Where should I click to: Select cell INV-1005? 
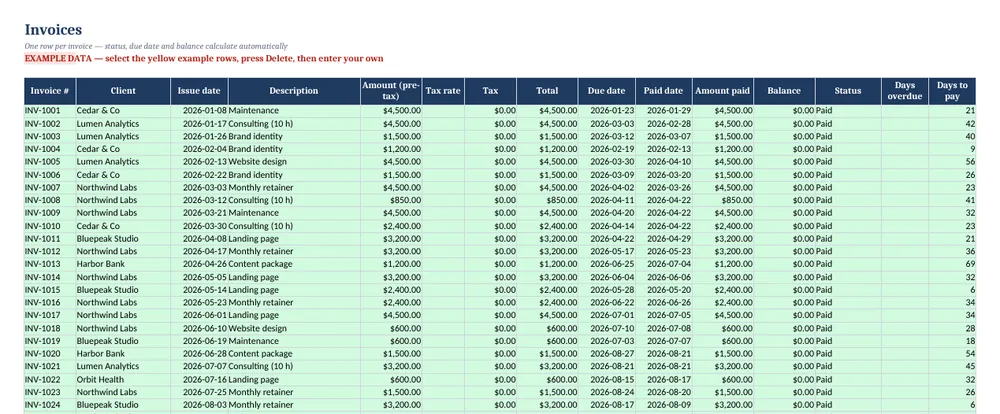50,162
